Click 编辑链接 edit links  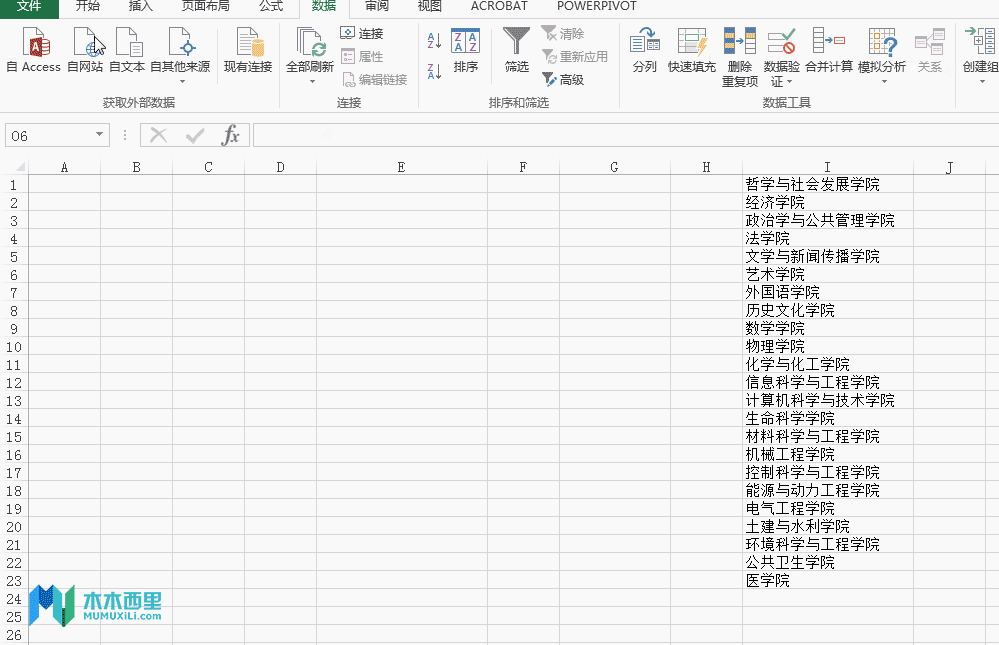tap(375, 80)
